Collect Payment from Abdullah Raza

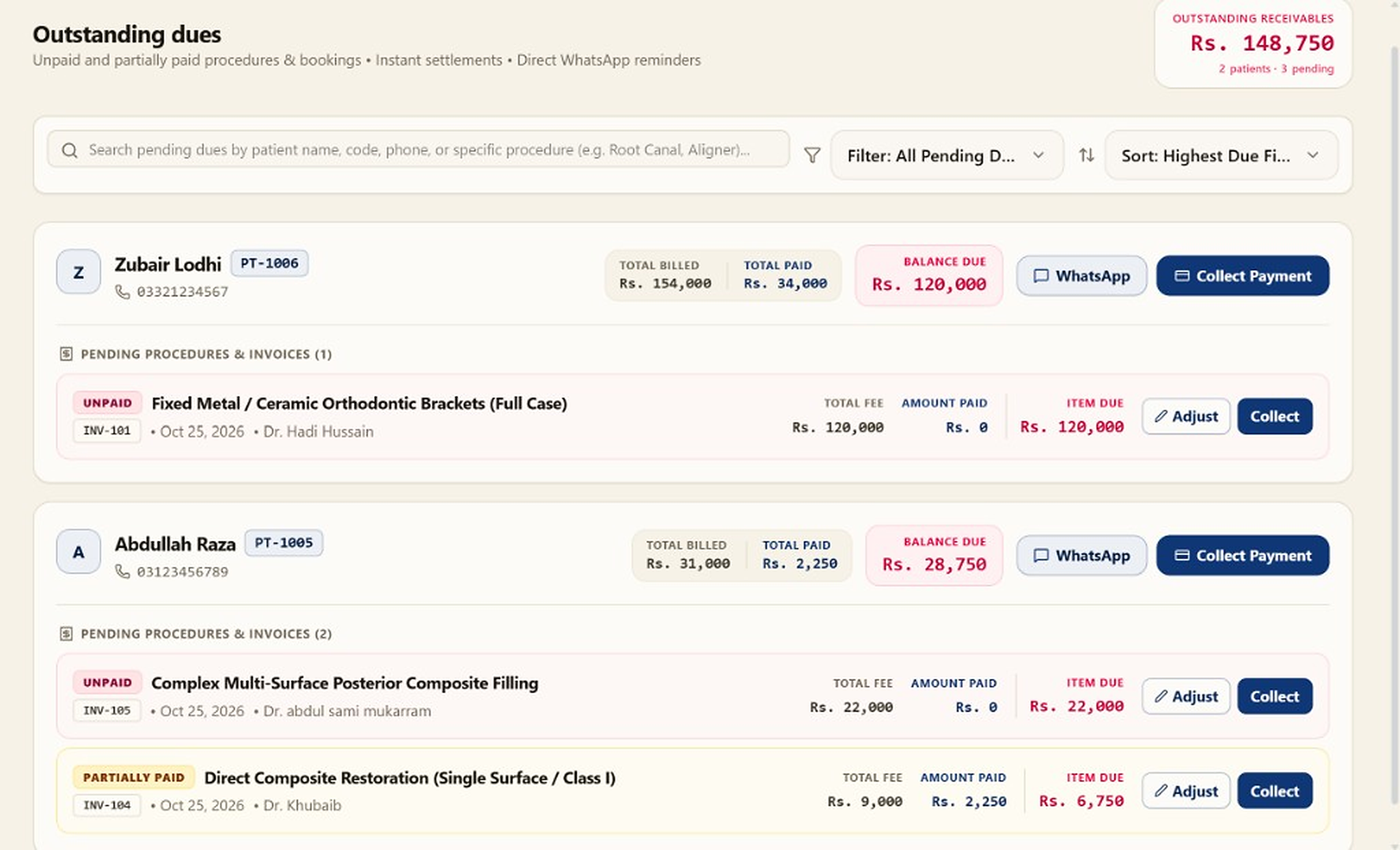coord(1243,556)
